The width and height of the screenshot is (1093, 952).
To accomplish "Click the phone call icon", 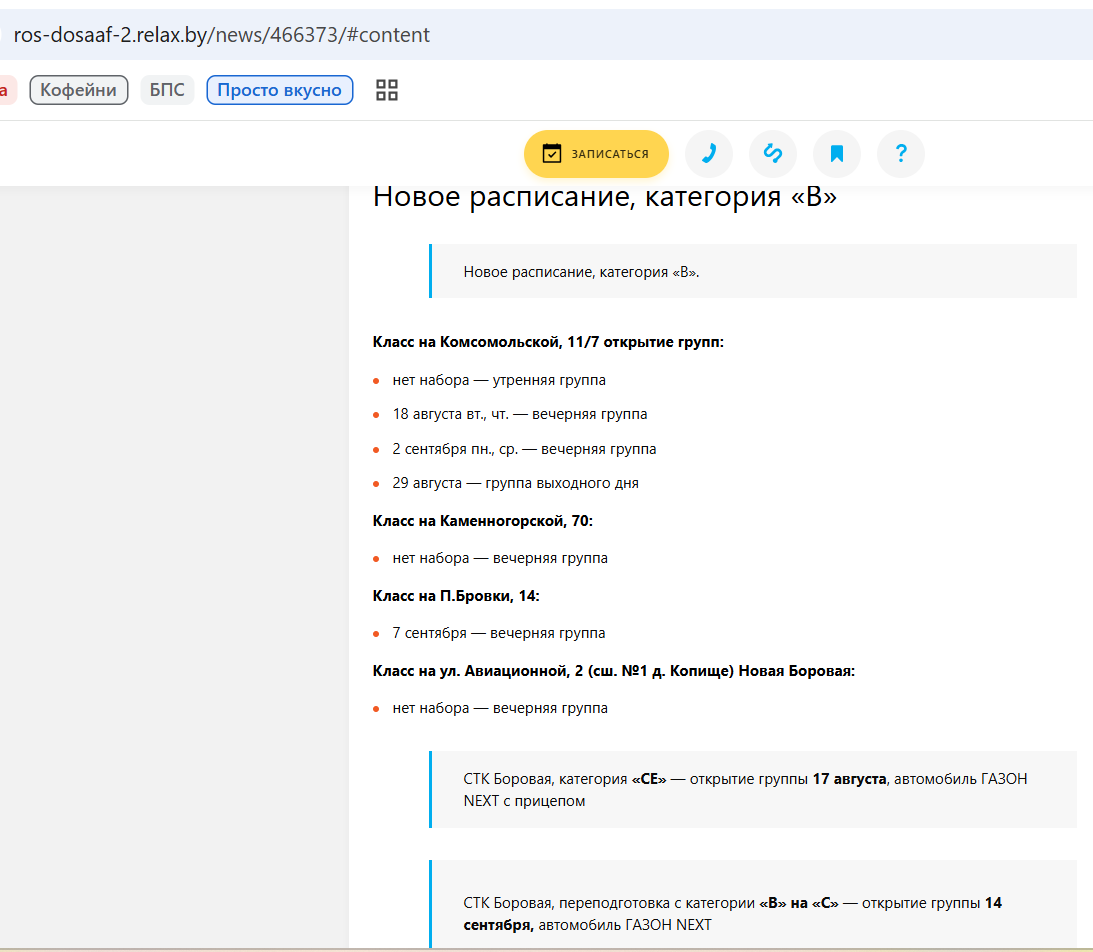I will (x=709, y=153).
